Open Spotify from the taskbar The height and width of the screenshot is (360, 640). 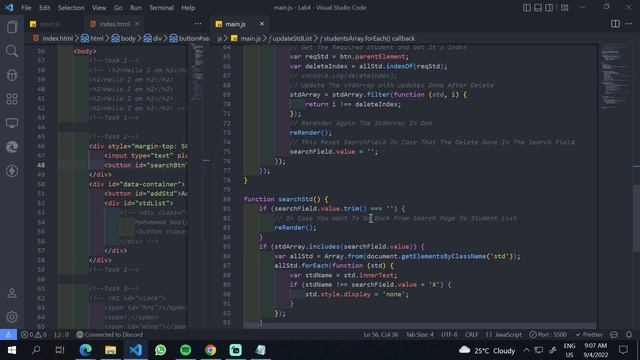click(x=185, y=350)
